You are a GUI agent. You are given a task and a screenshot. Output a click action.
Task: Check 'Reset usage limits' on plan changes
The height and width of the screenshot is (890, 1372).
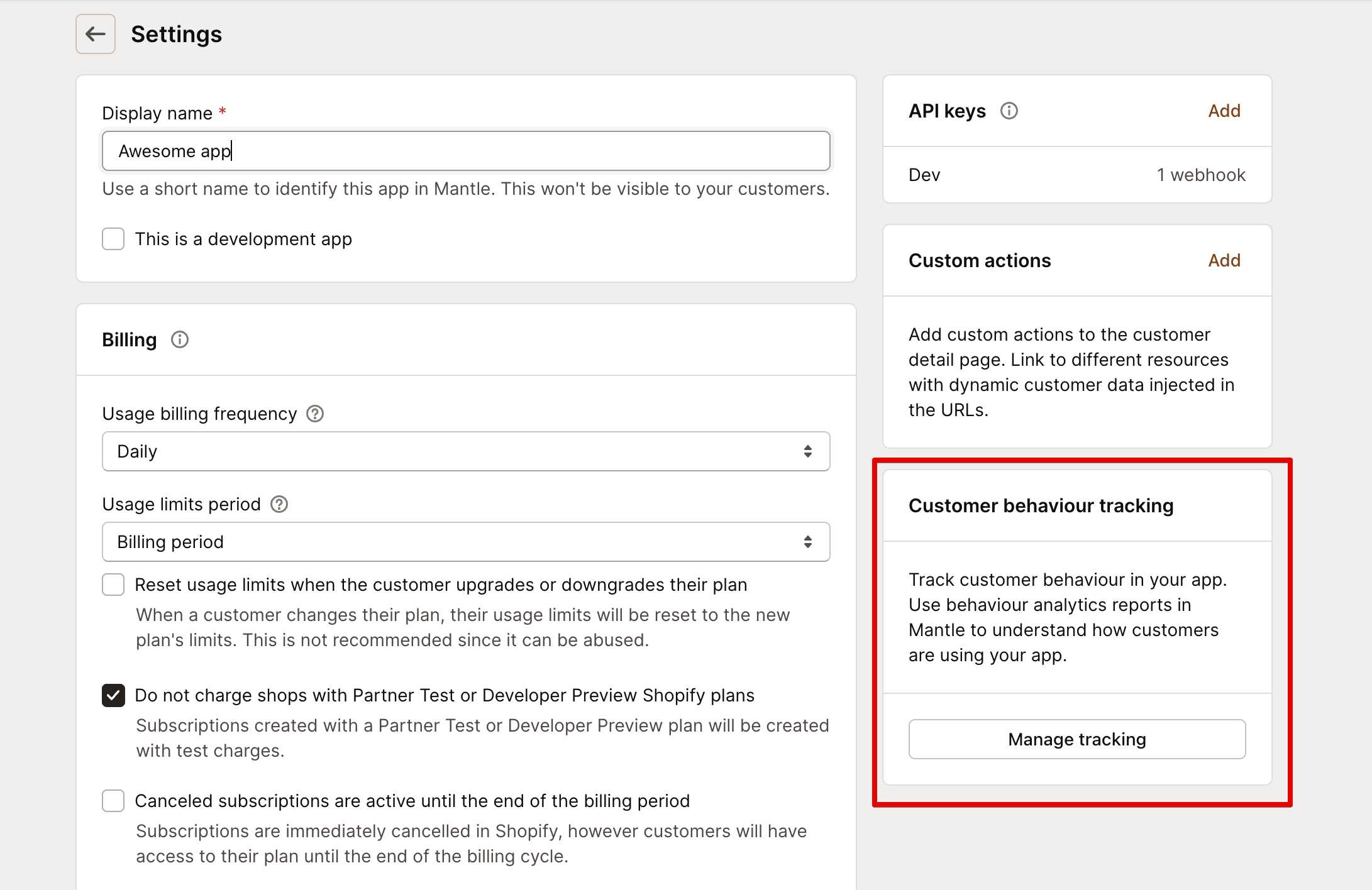(x=113, y=585)
